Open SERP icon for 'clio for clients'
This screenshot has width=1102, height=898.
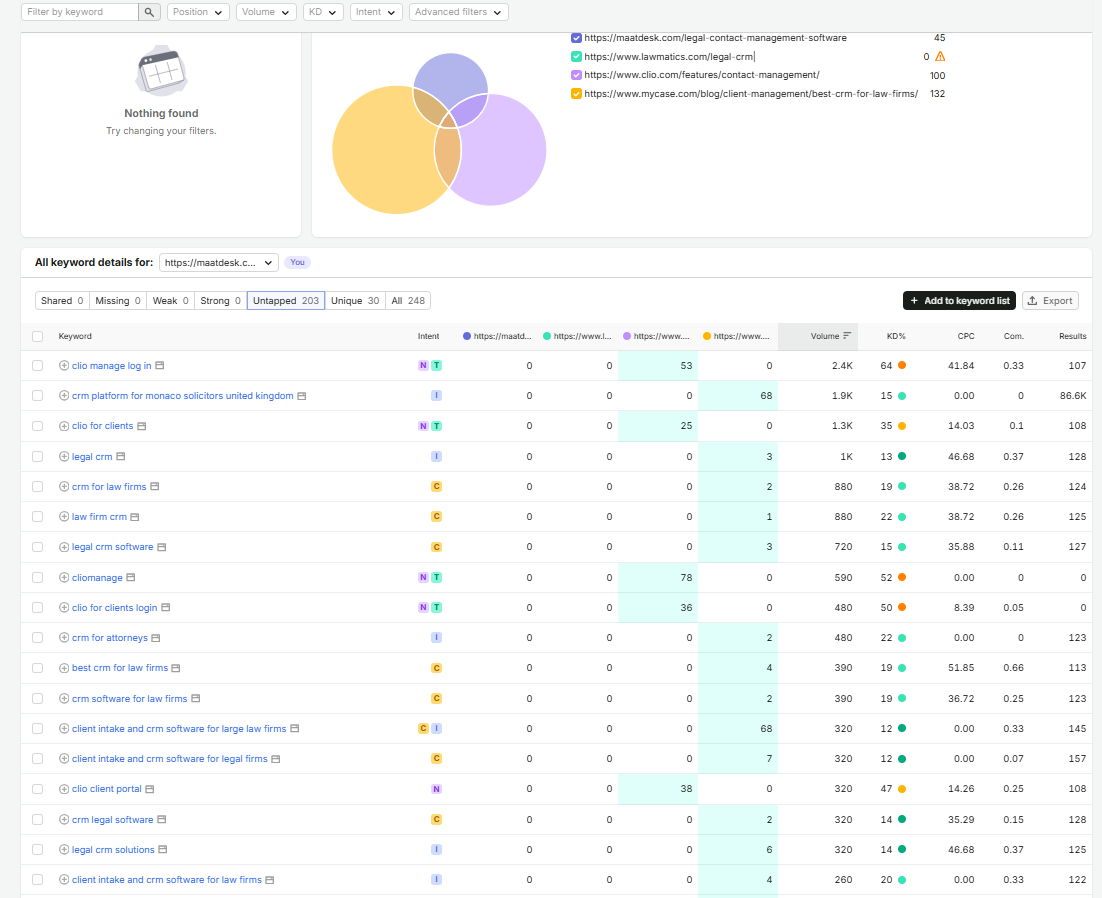tap(141, 426)
